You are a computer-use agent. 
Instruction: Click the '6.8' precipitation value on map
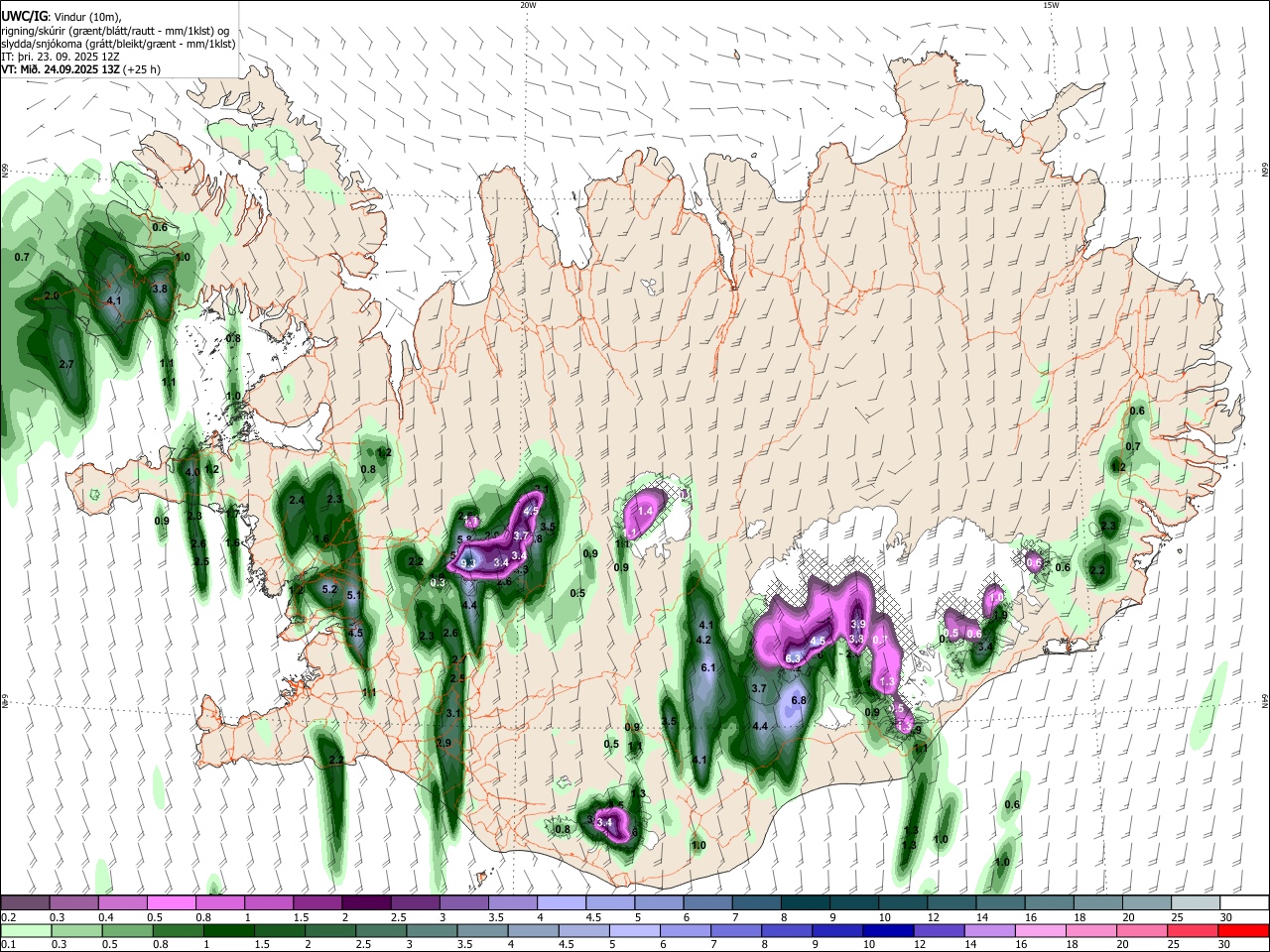pyautogui.click(x=799, y=700)
